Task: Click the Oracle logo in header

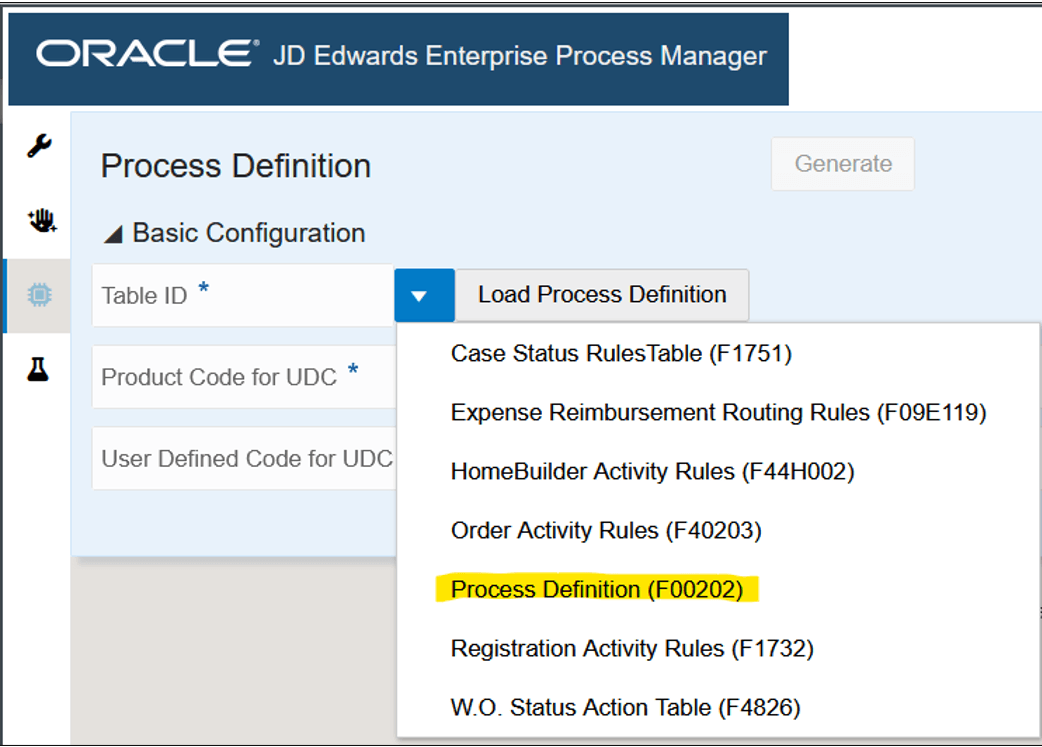Action: tap(147, 54)
